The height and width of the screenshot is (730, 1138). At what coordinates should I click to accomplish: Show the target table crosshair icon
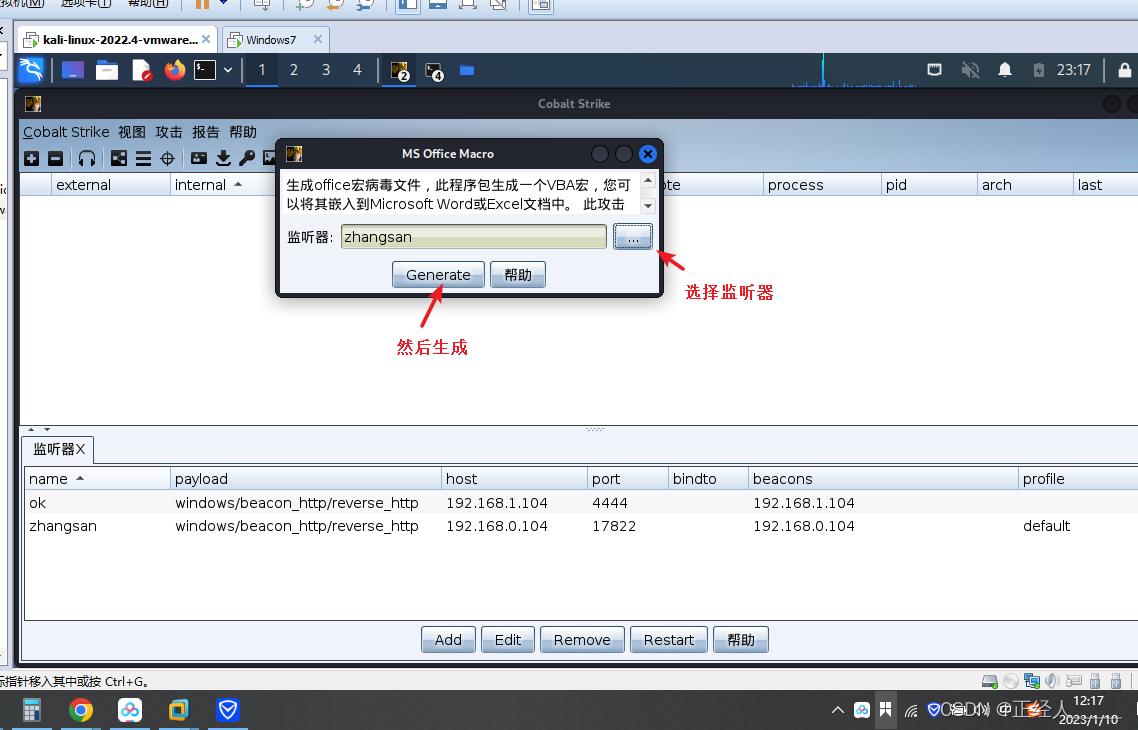tap(167, 158)
